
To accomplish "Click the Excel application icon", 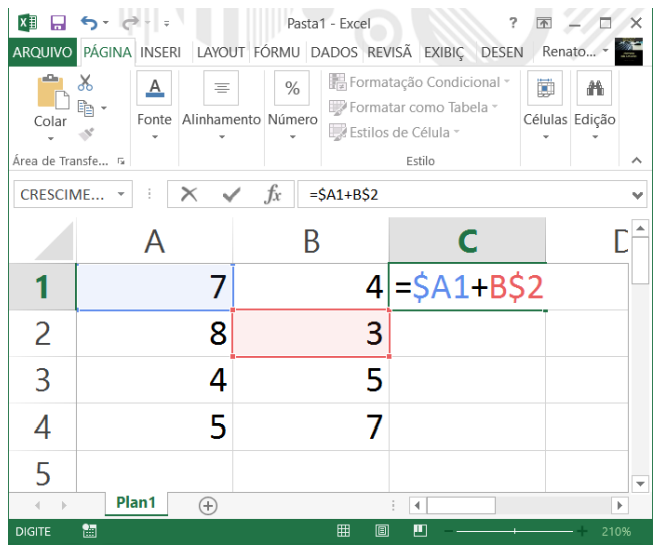I will click(28, 22).
